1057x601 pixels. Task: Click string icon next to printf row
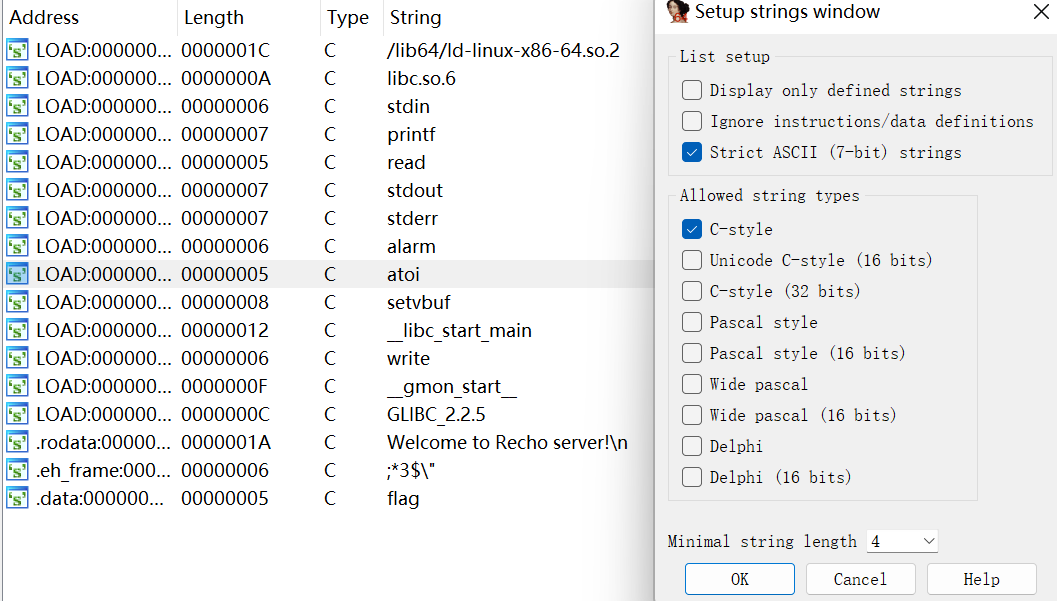(18, 135)
